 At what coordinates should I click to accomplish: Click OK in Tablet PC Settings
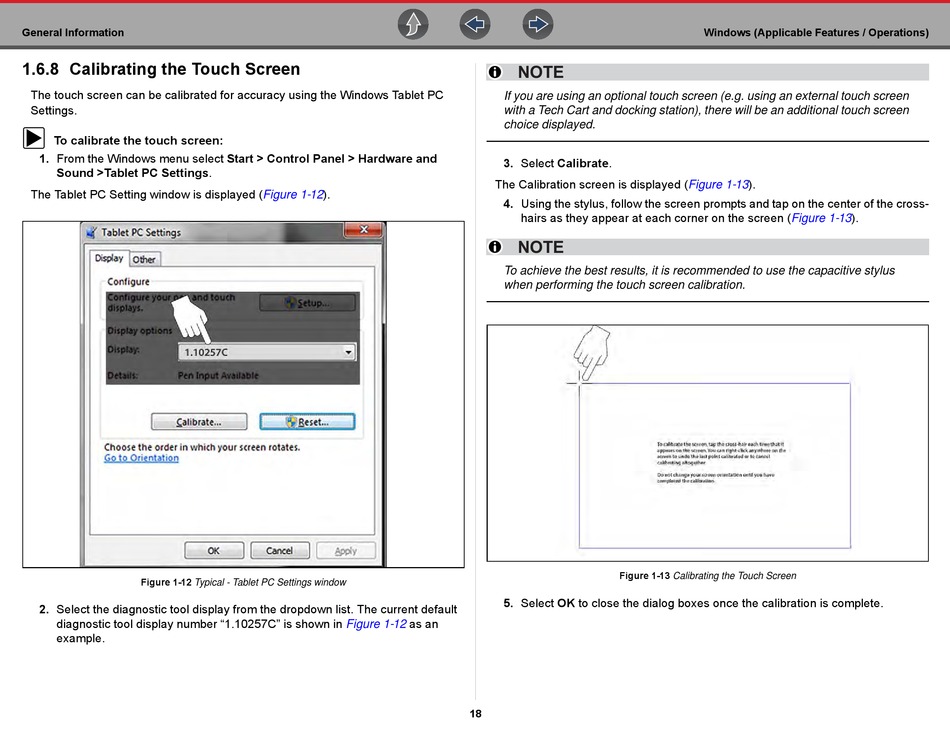pos(214,550)
